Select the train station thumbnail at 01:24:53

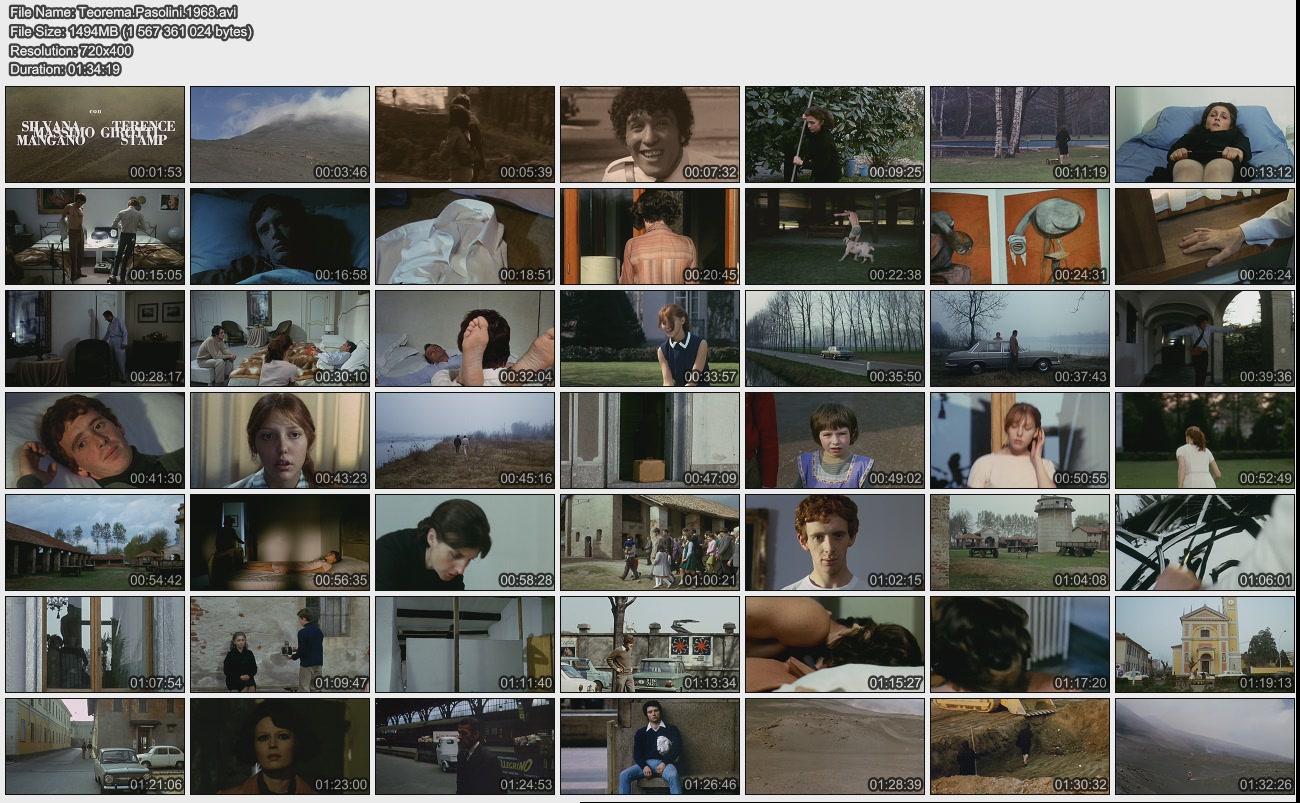(465, 747)
